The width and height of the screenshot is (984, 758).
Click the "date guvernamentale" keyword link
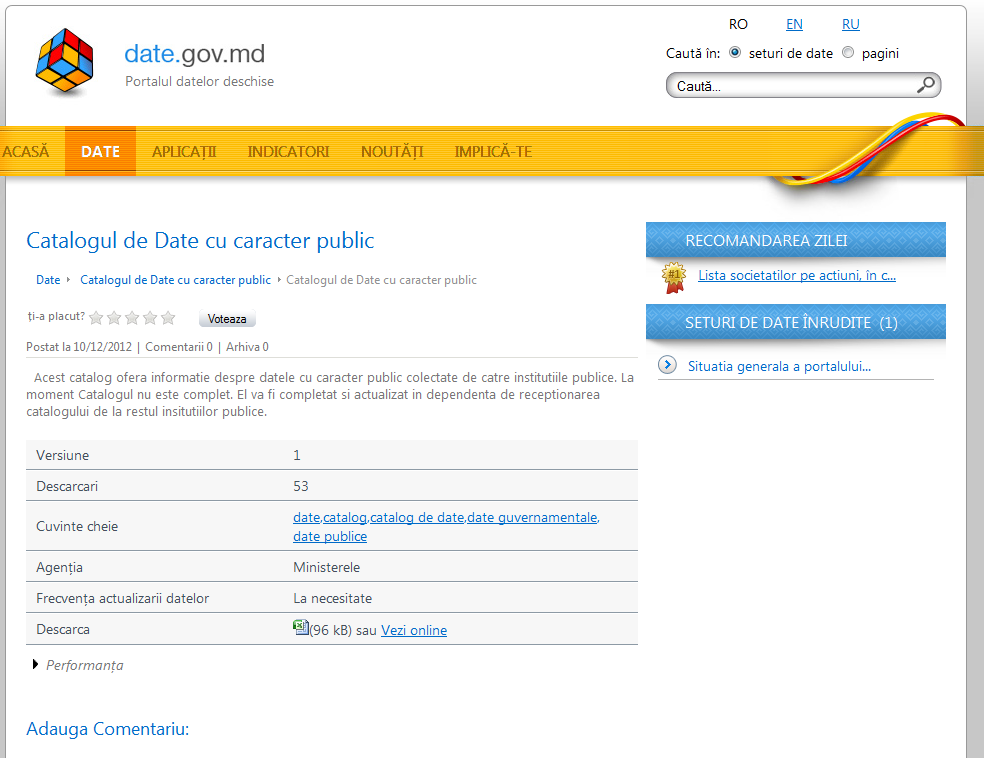pos(532,517)
